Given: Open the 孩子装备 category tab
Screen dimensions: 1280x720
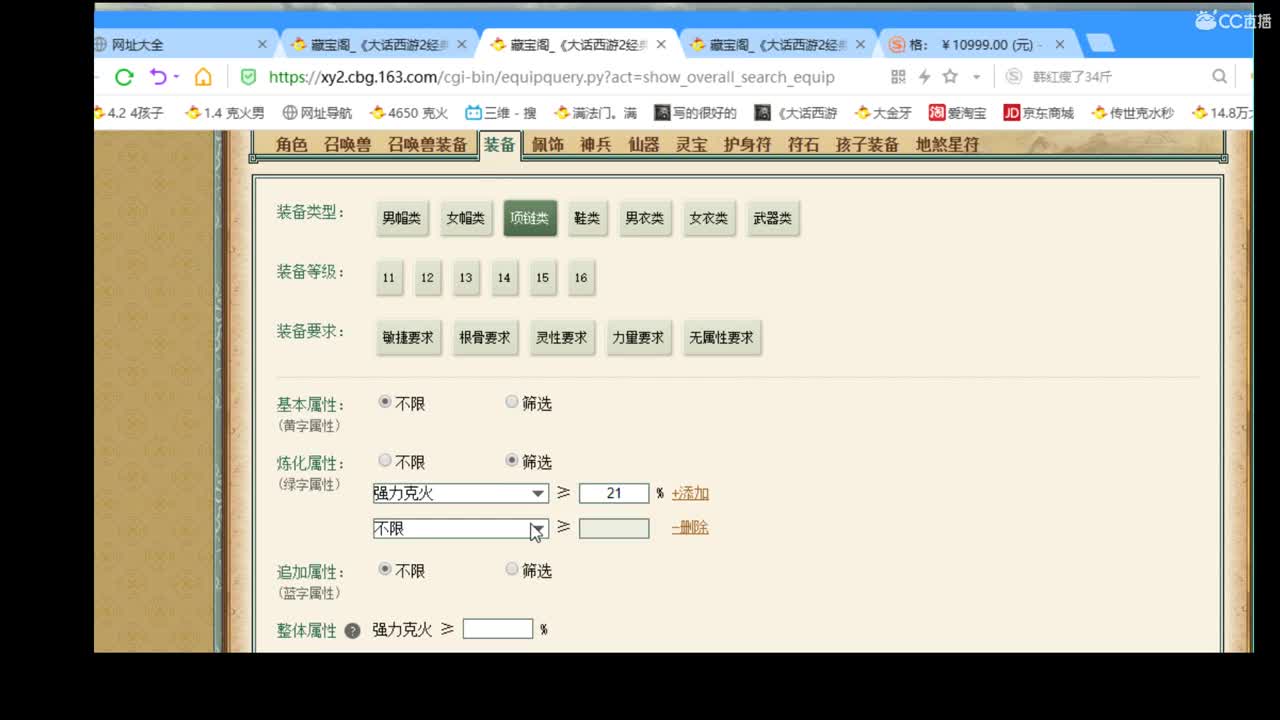Looking at the screenshot, I should tap(867, 145).
